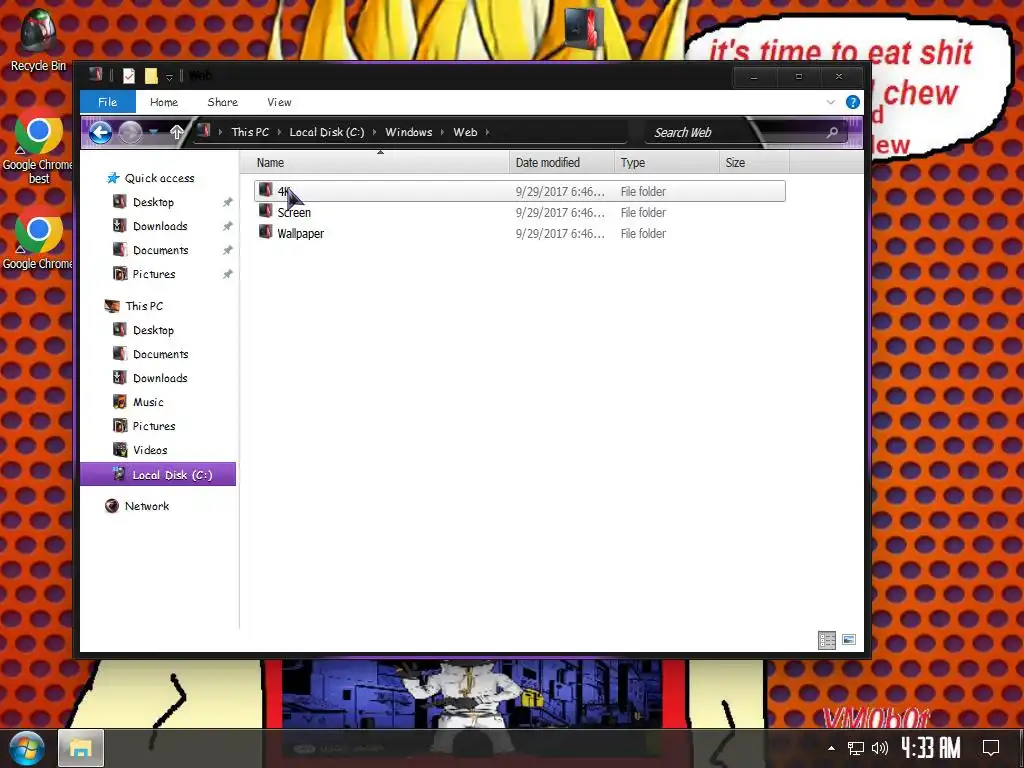The width and height of the screenshot is (1024, 768).
Task: Click the Screen folder icon
Action: 265,211
